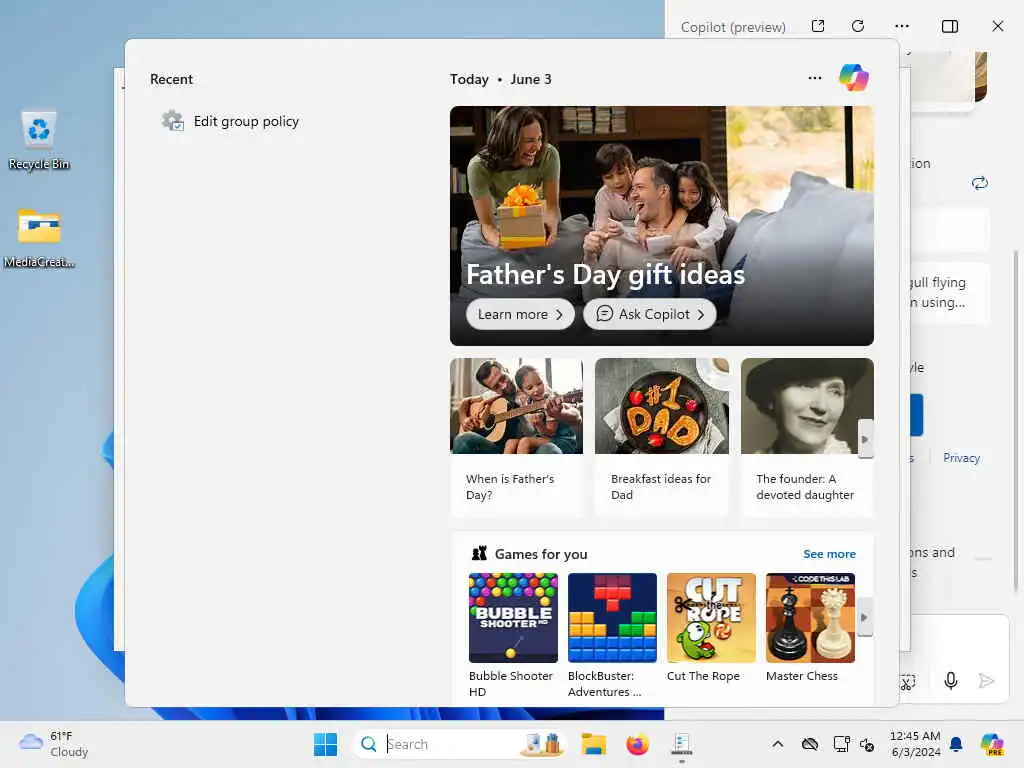Image resolution: width=1024 pixels, height=768 pixels.
Task: Open Firefox from taskbar
Action: click(637, 744)
